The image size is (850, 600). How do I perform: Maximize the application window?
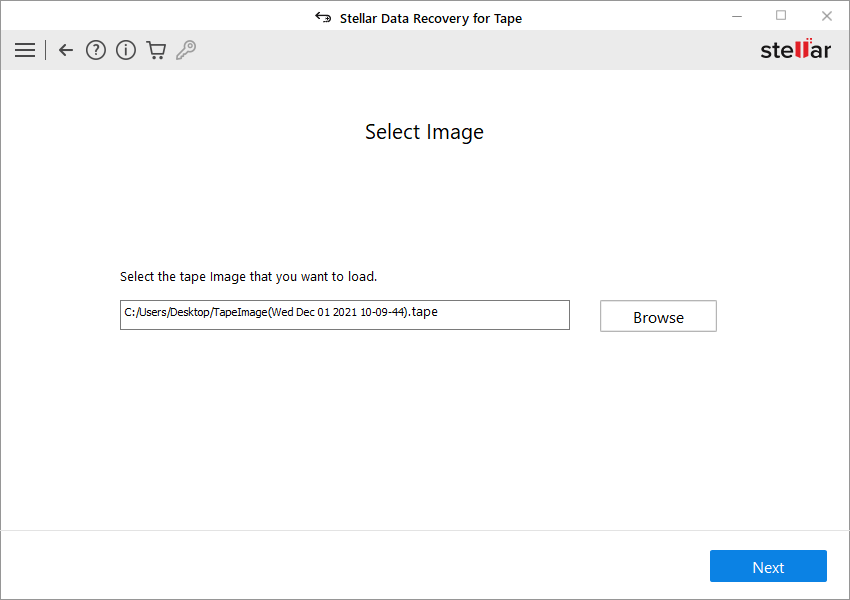tap(781, 16)
